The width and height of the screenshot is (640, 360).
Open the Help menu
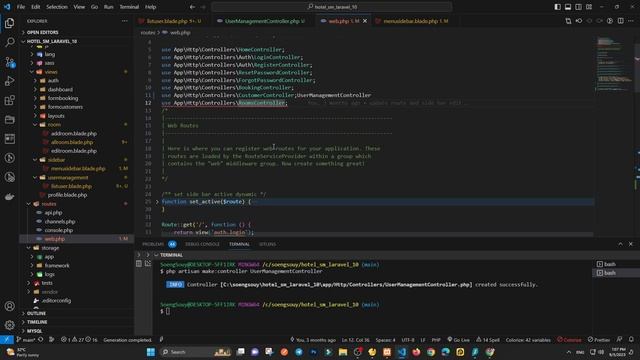pyautogui.click(x=151, y=7)
